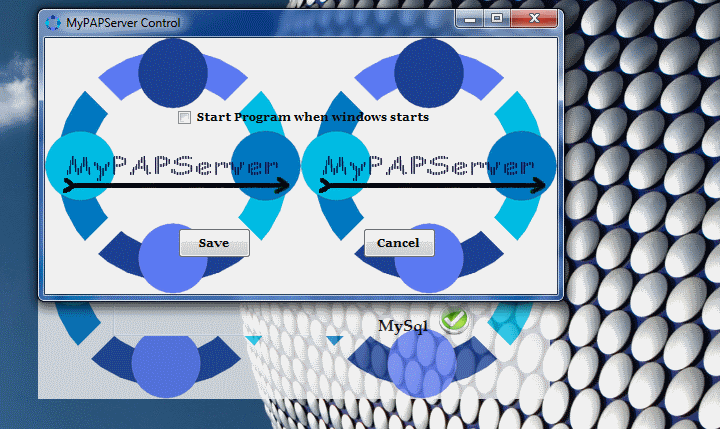Viewport: 720px width, 429px height.
Task: Close the MyPAPServer Control dialog
Action: pyautogui.click(x=535, y=19)
